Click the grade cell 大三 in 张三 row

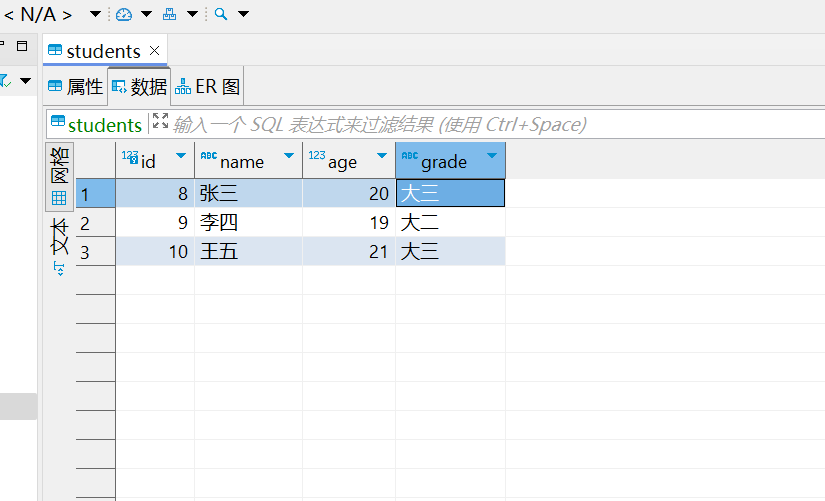click(450, 193)
